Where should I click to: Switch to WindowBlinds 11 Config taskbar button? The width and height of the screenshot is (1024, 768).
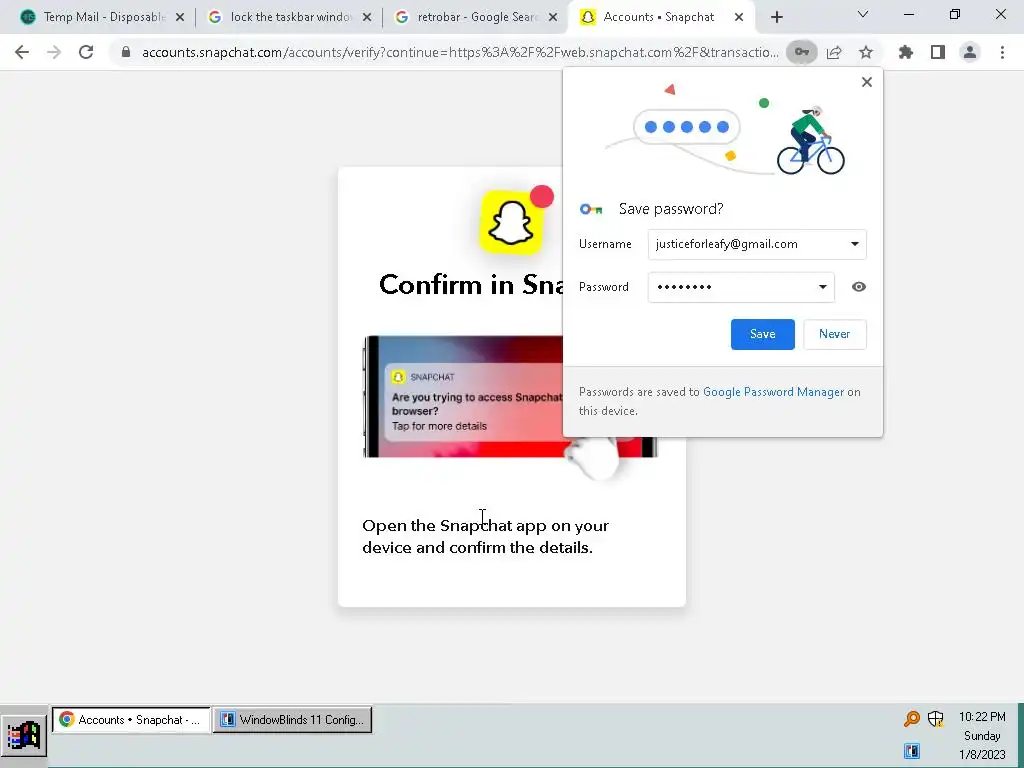(x=293, y=720)
